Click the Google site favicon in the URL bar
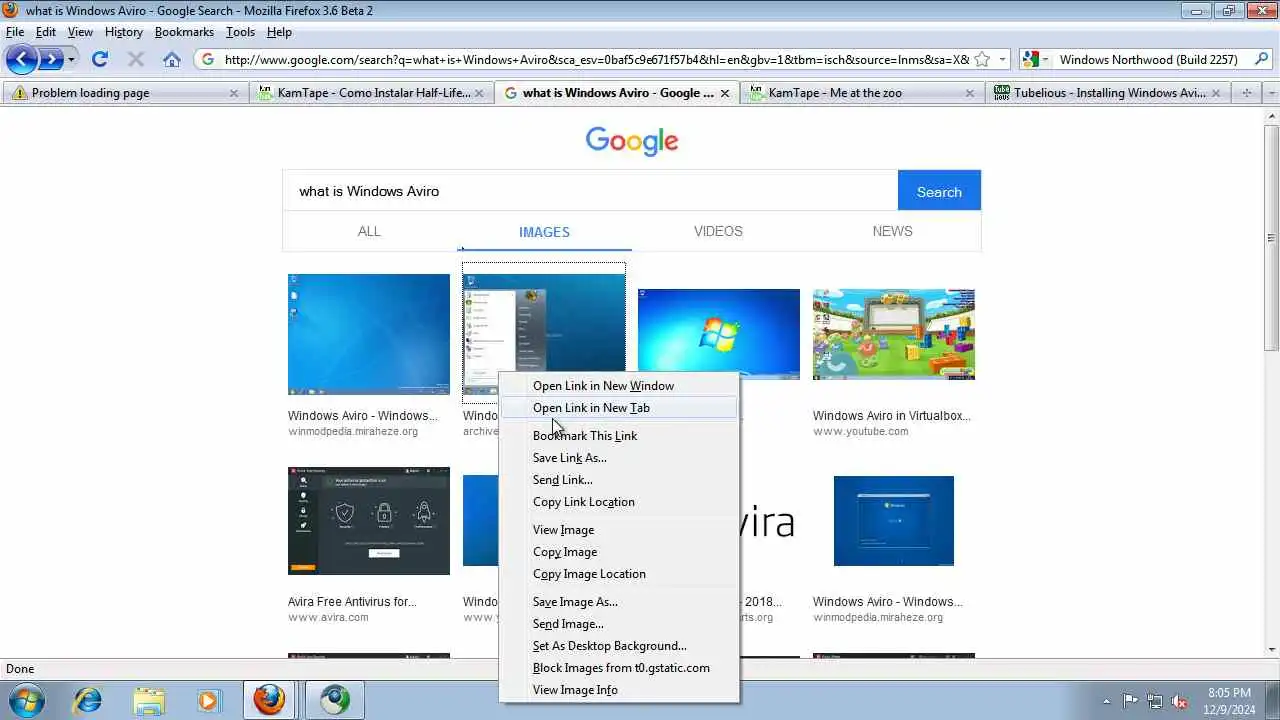The width and height of the screenshot is (1280, 720). point(208,59)
